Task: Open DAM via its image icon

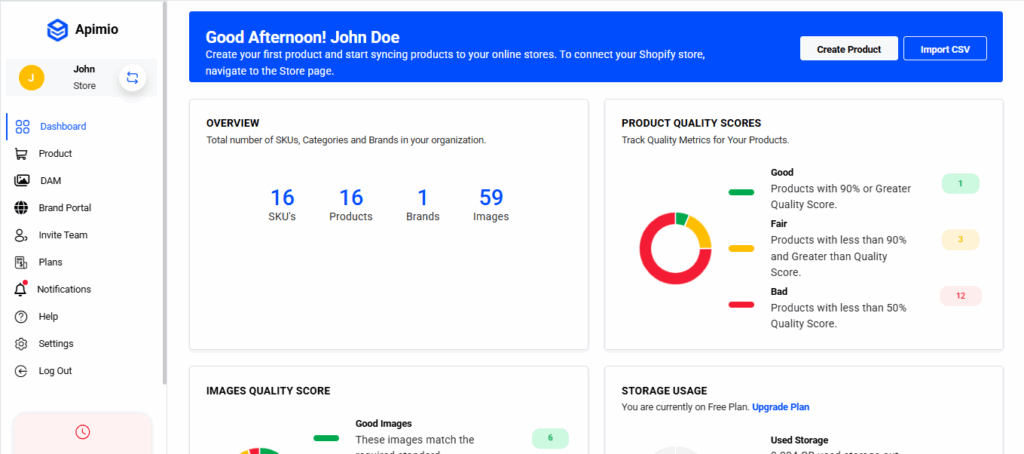Action: (x=21, y=181)
